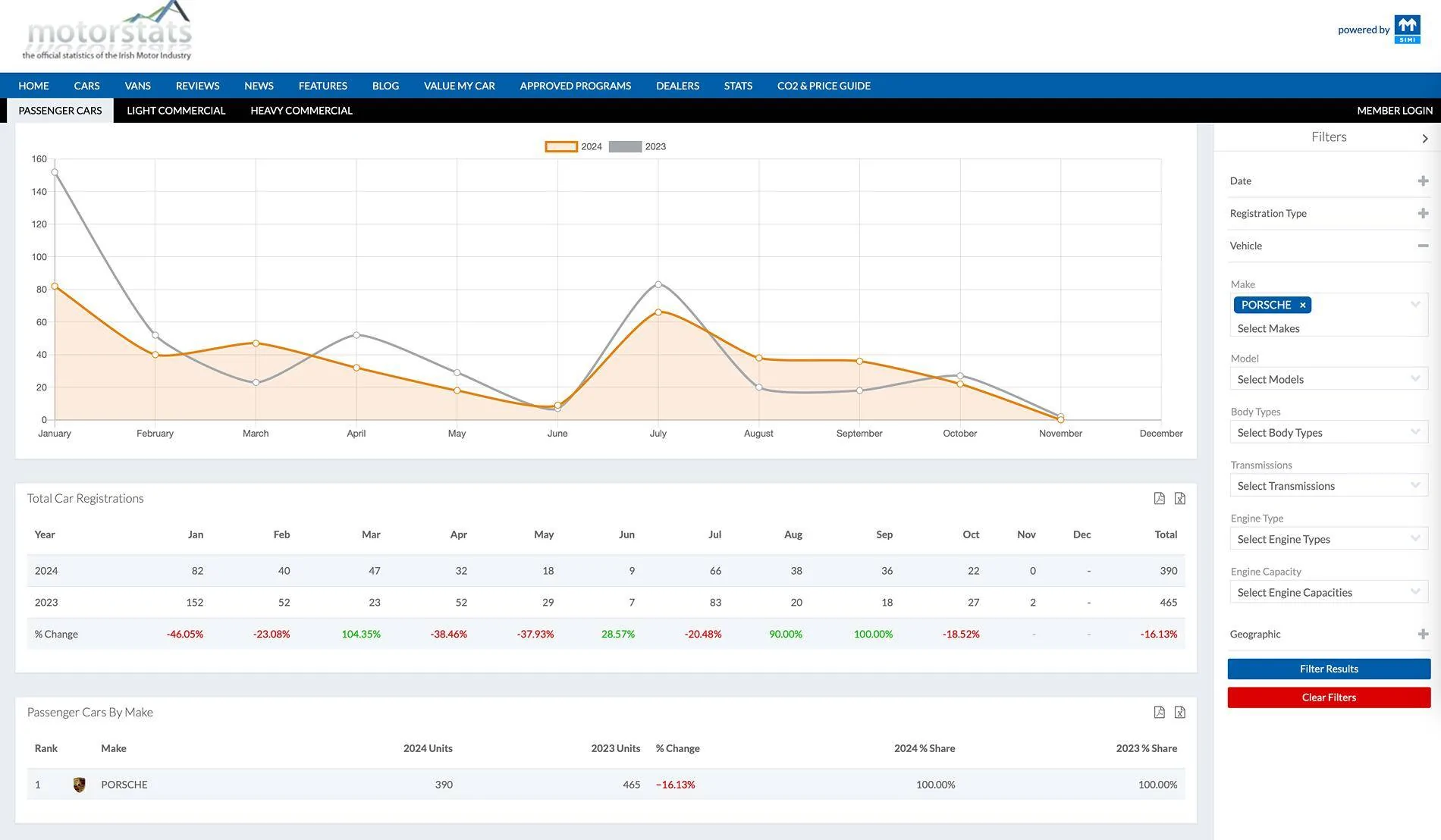The image size is (1441, 840).
Task: Export Total Car Registrations as PDF
Action: pos(1159,498)
